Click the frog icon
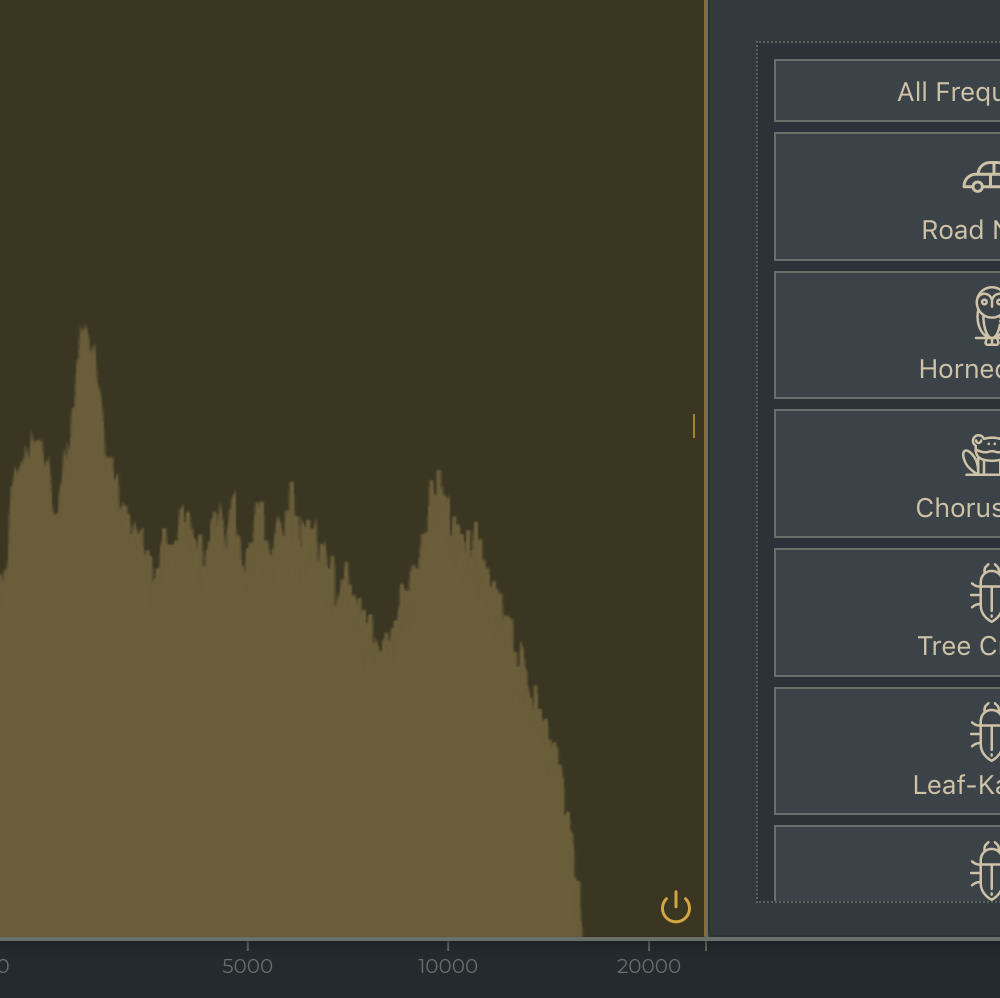The image size is (1000, 998). coord(982,455)
